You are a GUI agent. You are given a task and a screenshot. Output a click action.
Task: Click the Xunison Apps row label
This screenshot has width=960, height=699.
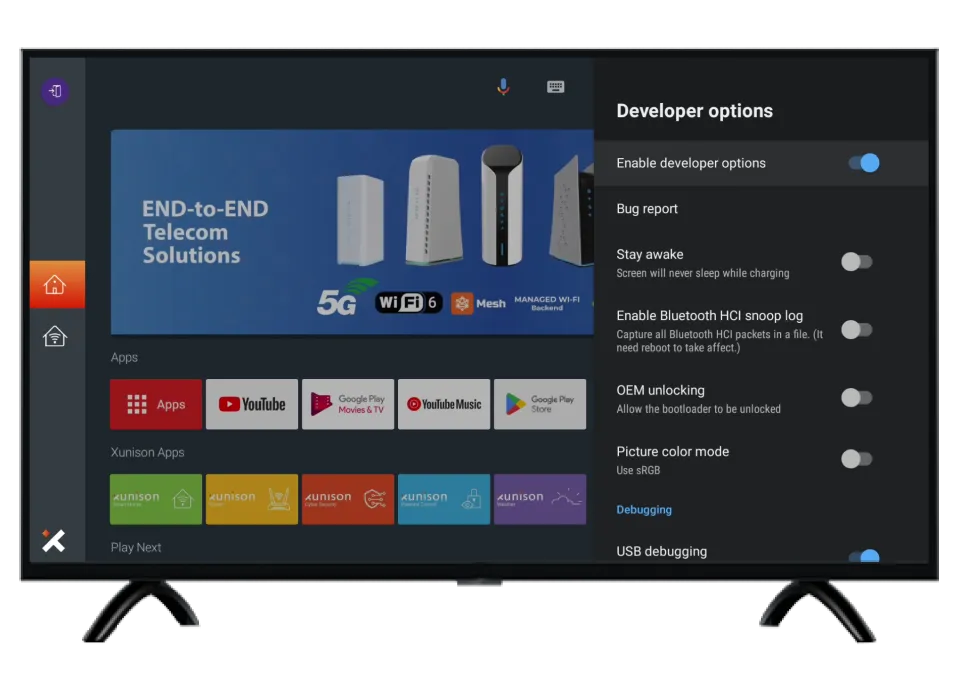pos(148,452)
